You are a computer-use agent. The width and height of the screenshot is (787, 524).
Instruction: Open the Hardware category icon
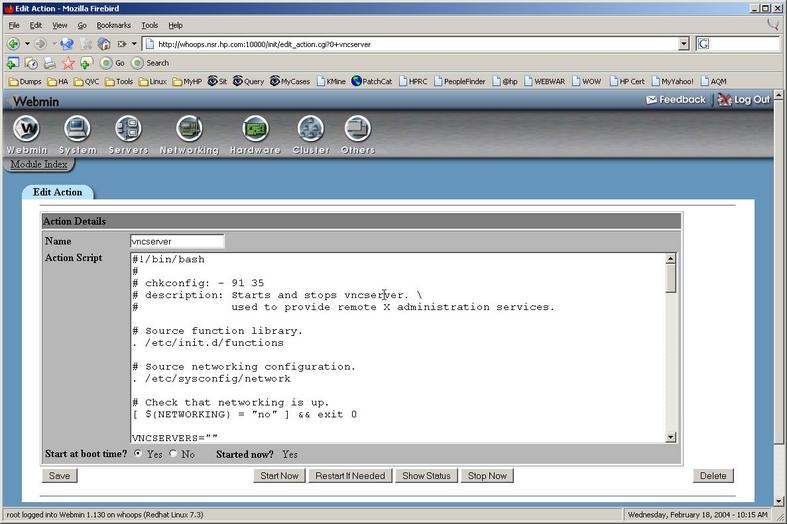(x=255, y=129)
